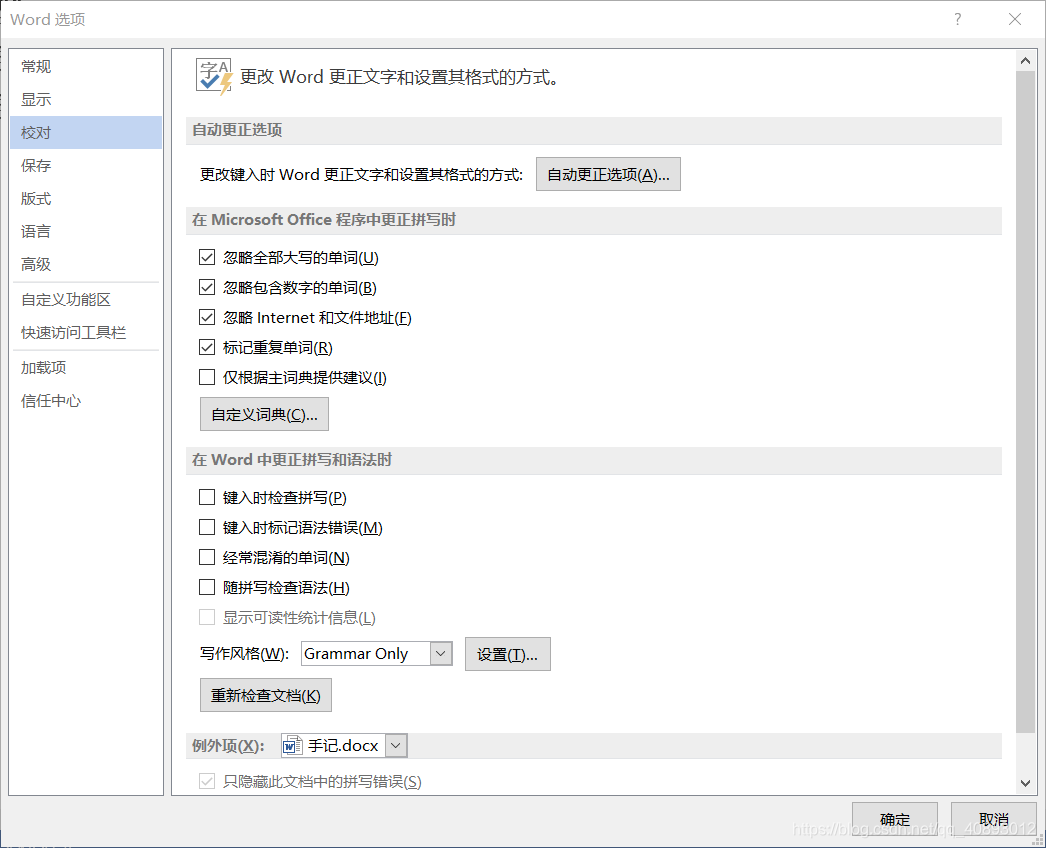Toggle 忽略全部大写的单词 checkbox
The height and width of the screenshot is (848, 1046).
[207, 257]
